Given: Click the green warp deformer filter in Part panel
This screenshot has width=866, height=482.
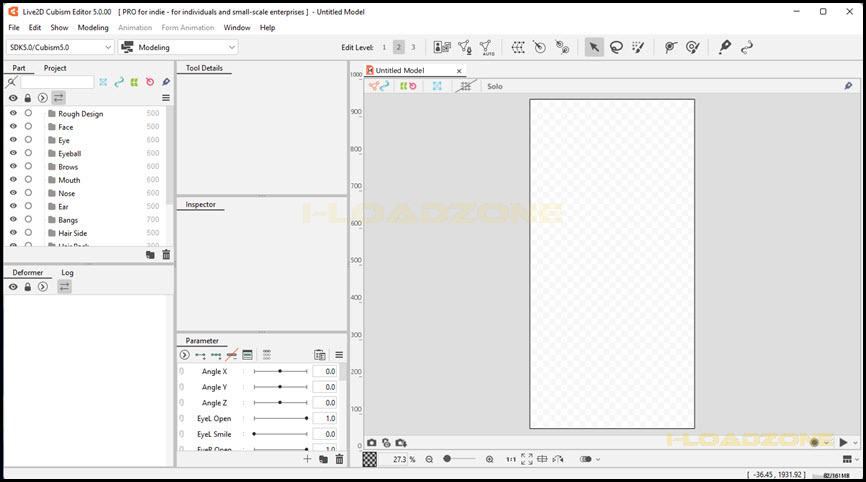Looking at the screenshot, I should (134, 82).
